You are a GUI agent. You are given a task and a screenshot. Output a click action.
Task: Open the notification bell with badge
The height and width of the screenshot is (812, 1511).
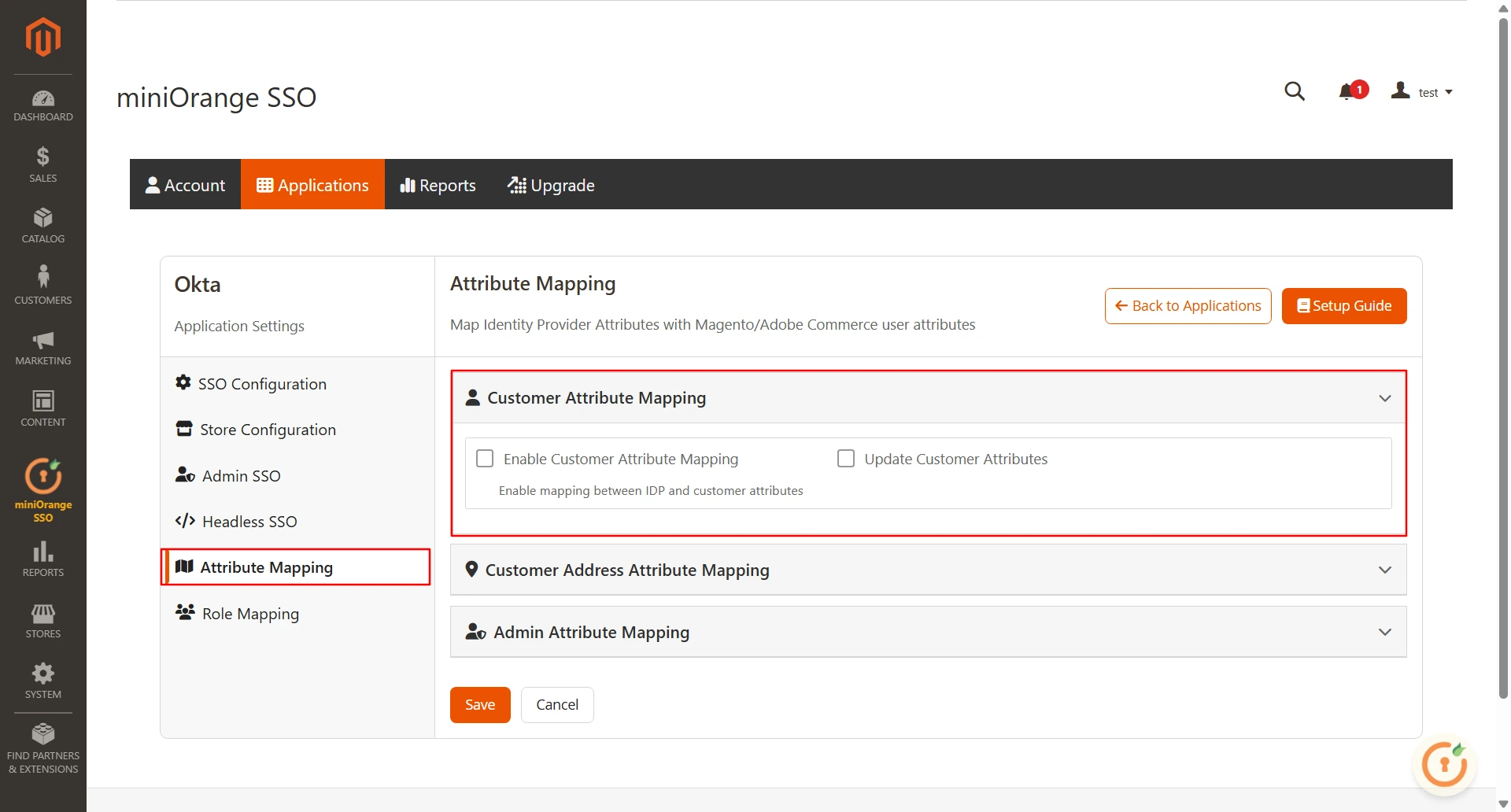point(1347,90)
